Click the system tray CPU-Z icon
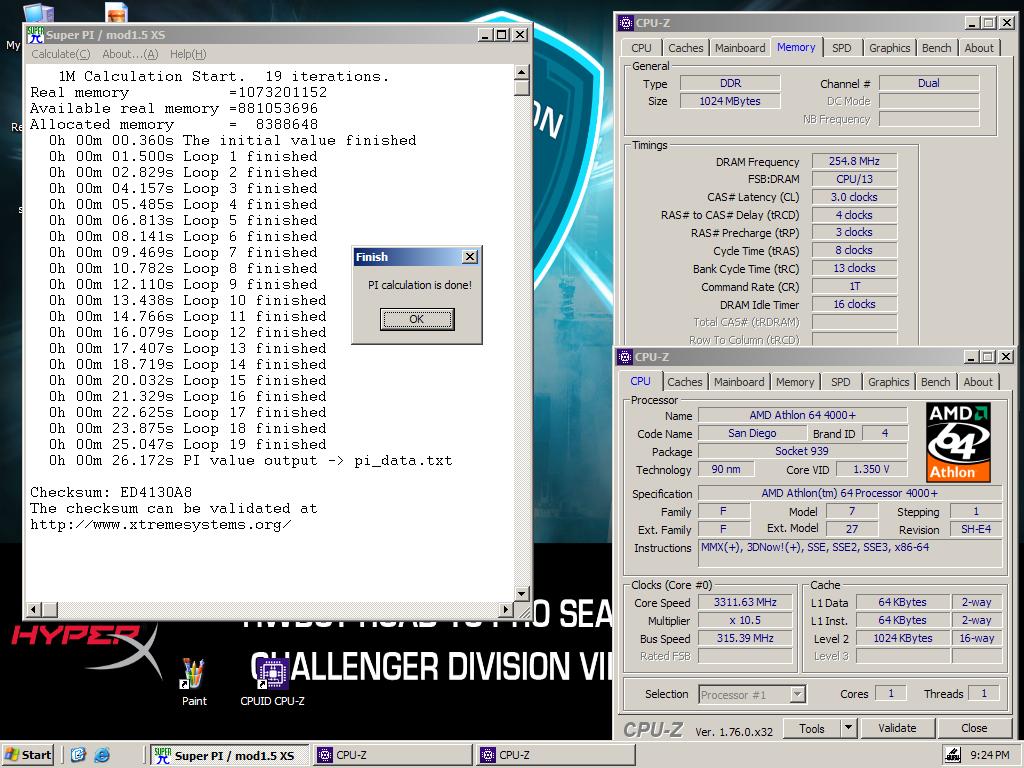Image resolution: width=1024 pixels, height=768 pixels. [953, 756]
